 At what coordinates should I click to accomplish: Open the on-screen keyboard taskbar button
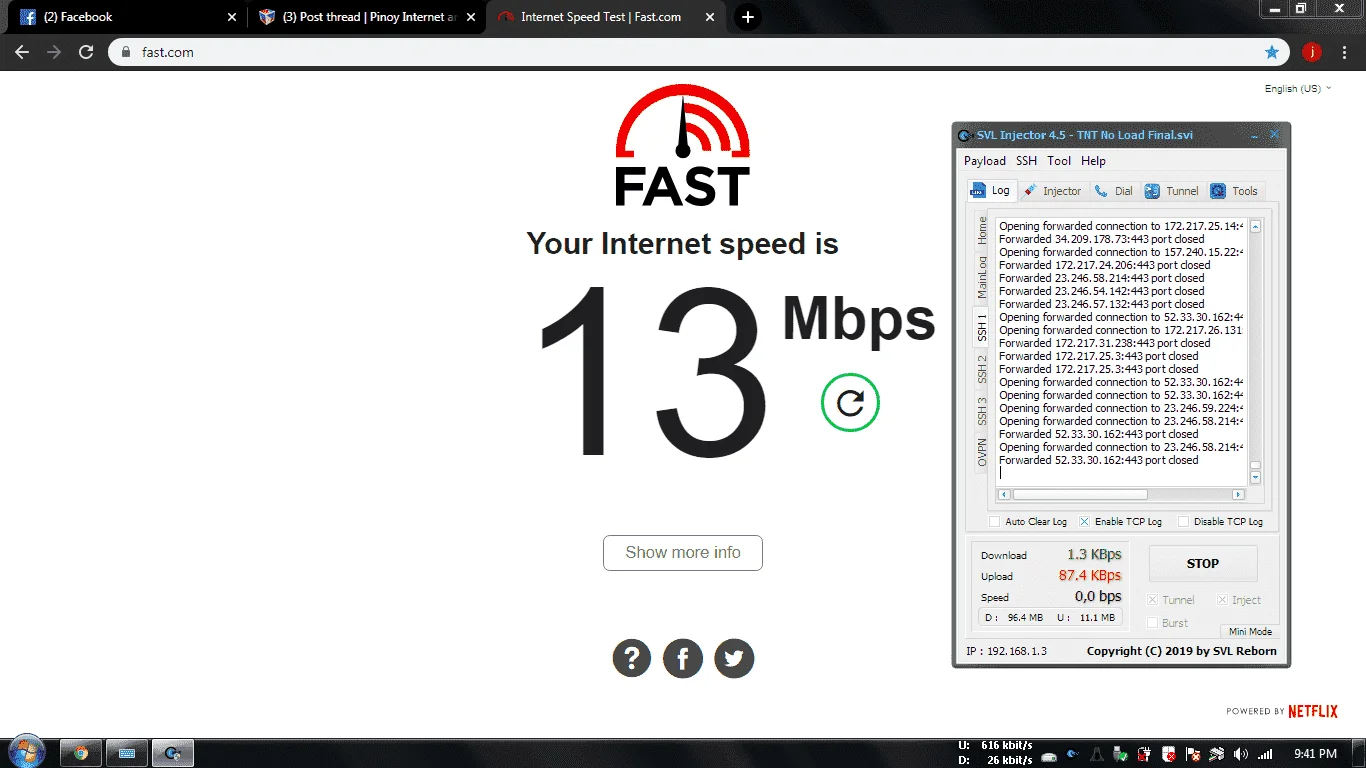click(x=128, y=753)
